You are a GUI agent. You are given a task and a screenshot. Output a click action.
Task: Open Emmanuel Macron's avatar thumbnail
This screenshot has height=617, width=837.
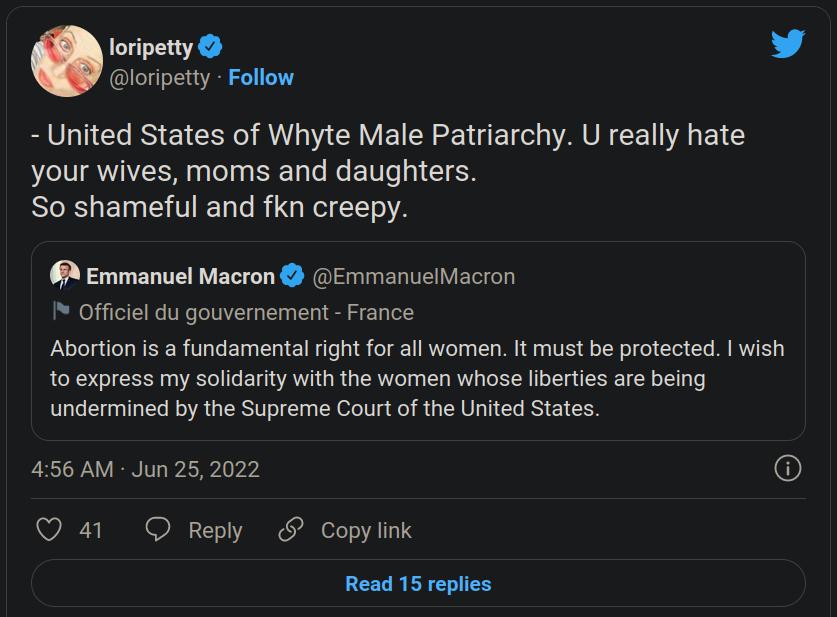(65, 275)
